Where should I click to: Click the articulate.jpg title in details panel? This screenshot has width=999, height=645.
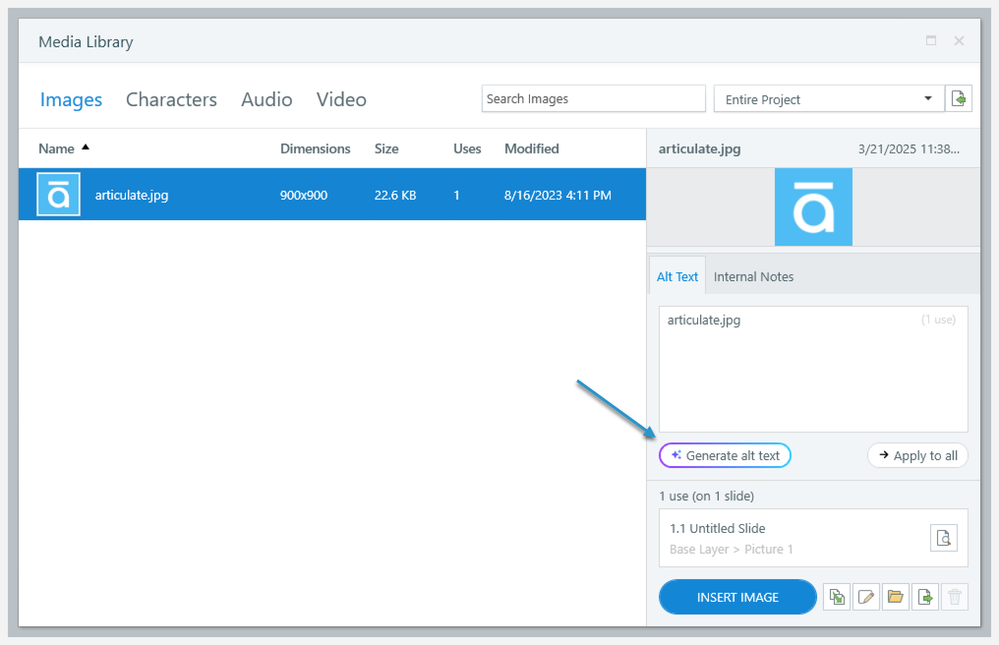(700, 149)
